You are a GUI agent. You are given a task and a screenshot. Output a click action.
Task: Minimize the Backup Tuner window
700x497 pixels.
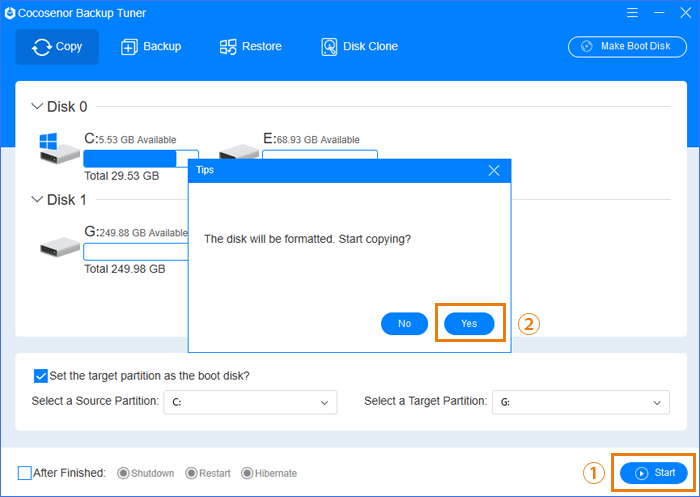click(659, 13)
